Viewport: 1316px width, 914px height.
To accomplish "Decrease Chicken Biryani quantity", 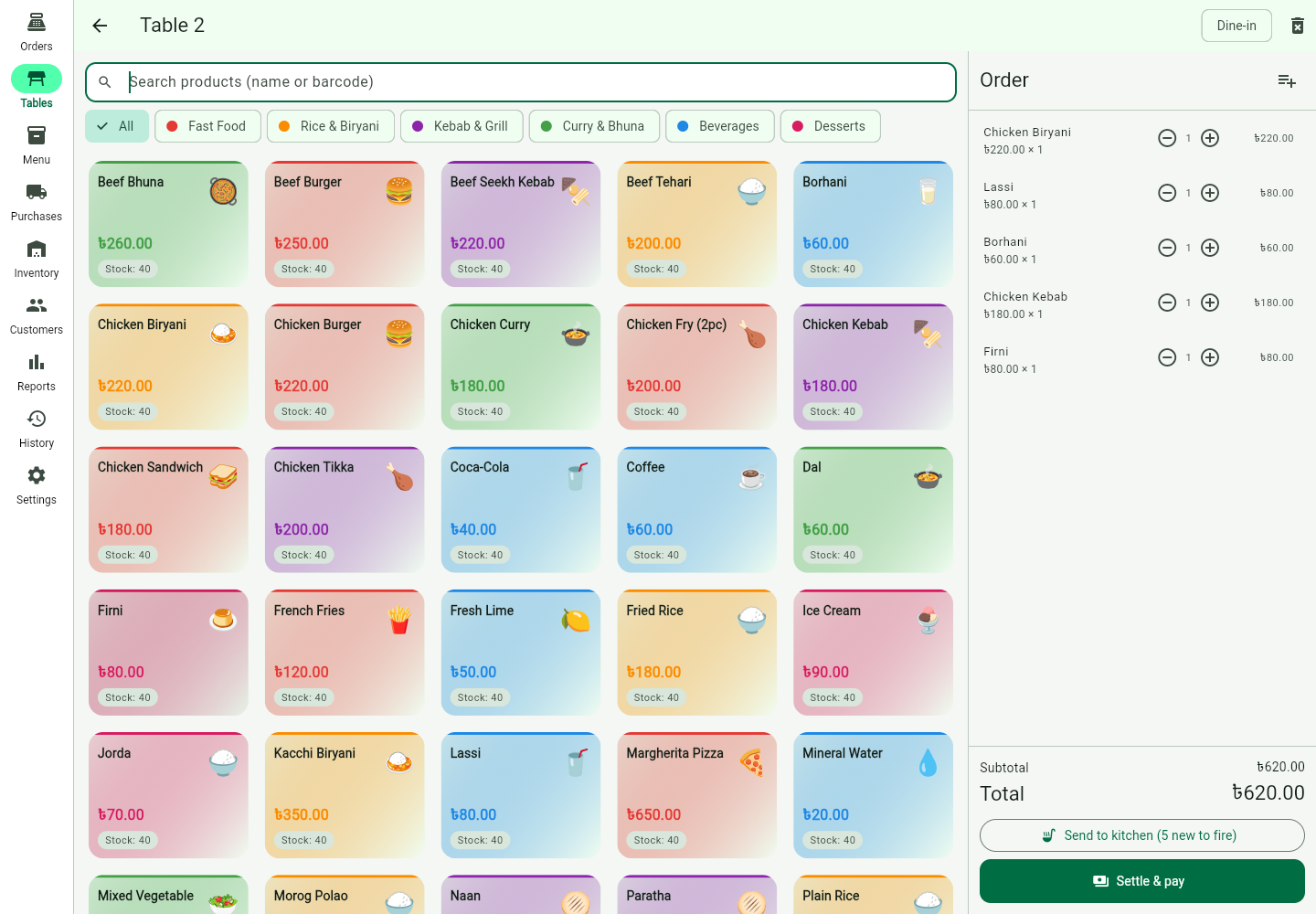I will (1167, 138).
